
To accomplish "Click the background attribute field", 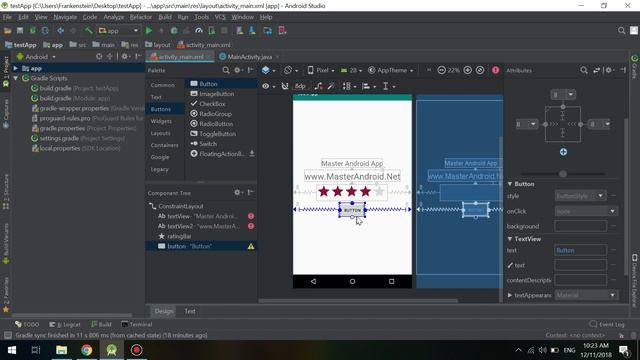I will (580, 226).
